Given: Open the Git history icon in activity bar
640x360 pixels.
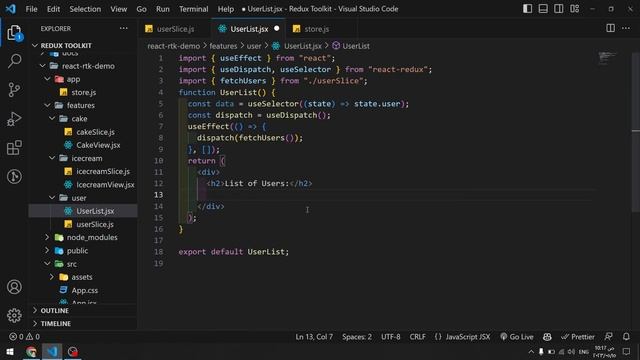Looking at the screenshot, I should [x=14, y=176].
